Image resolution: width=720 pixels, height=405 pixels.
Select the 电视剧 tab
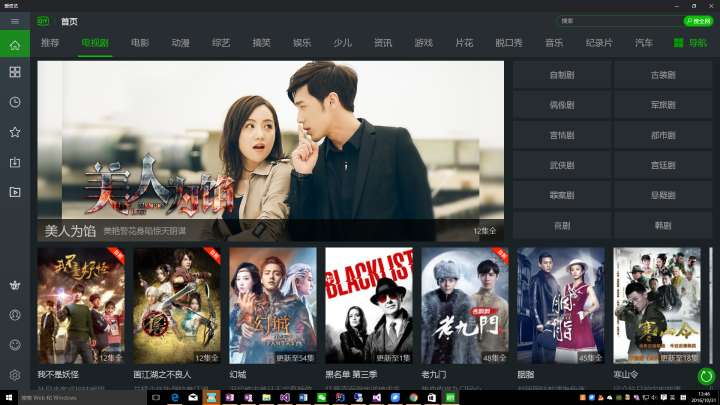(95, 43)
